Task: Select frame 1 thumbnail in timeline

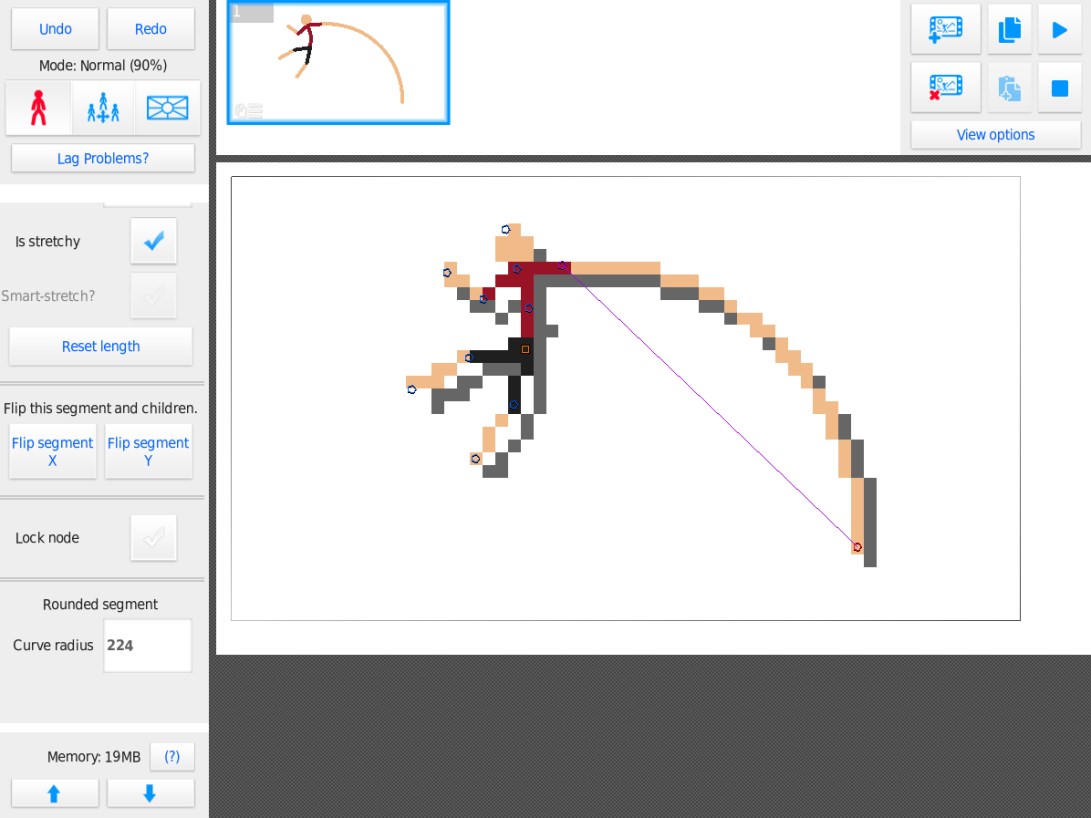Action: [338, 63]
